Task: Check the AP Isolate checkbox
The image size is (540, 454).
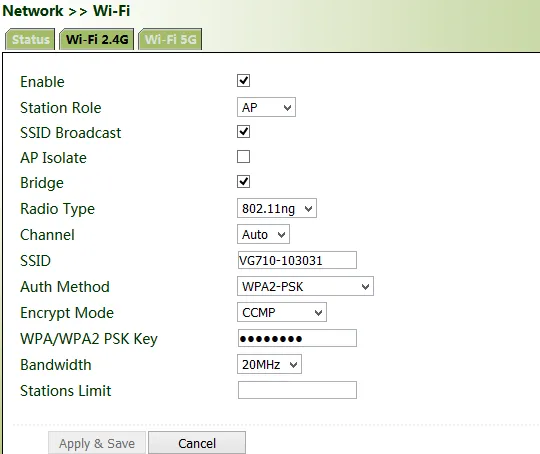Action: (x=243, y=157)
